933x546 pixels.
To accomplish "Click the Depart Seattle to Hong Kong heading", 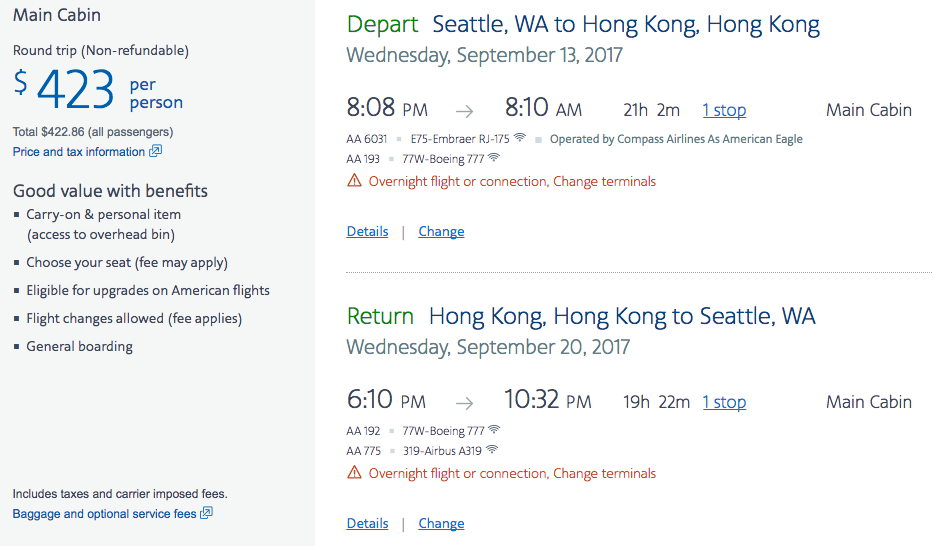I will [583, 25].
